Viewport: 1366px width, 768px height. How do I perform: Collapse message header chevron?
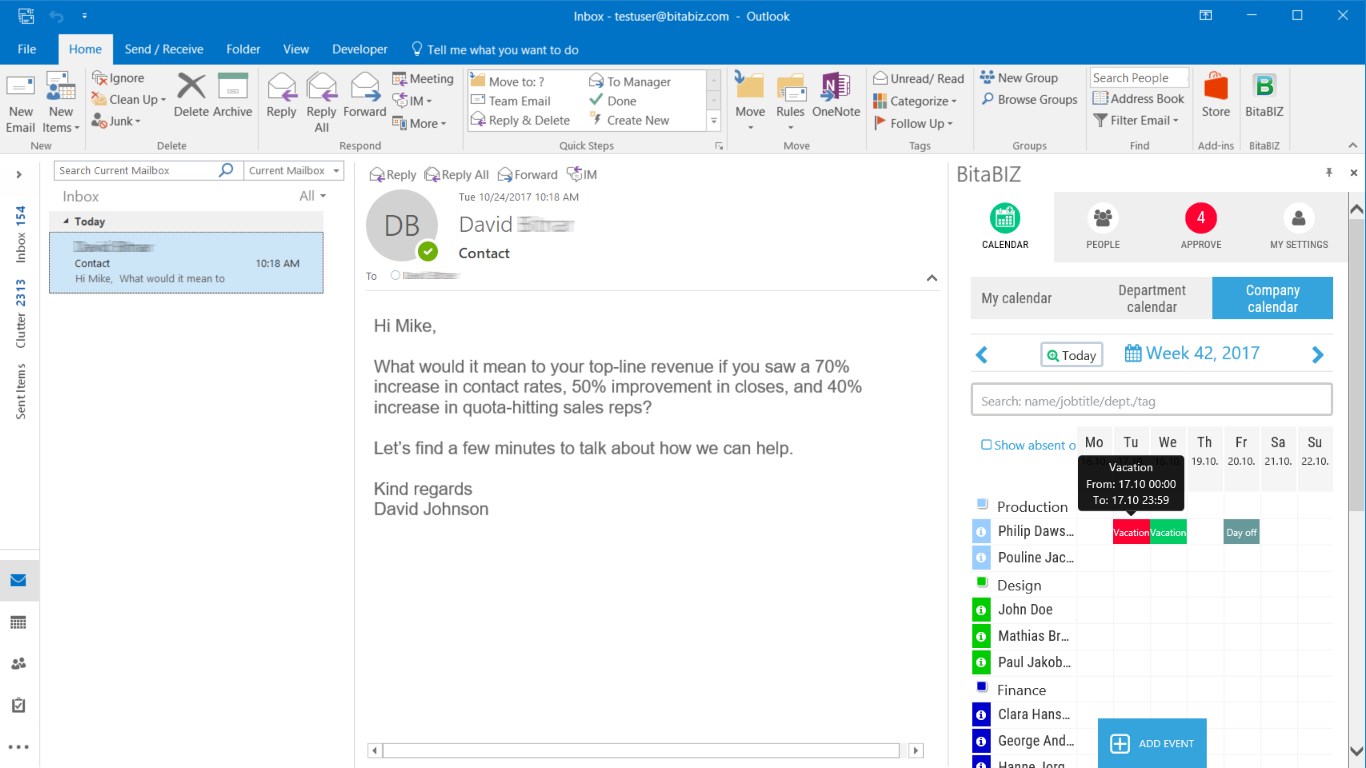click(x=932, y=278)
